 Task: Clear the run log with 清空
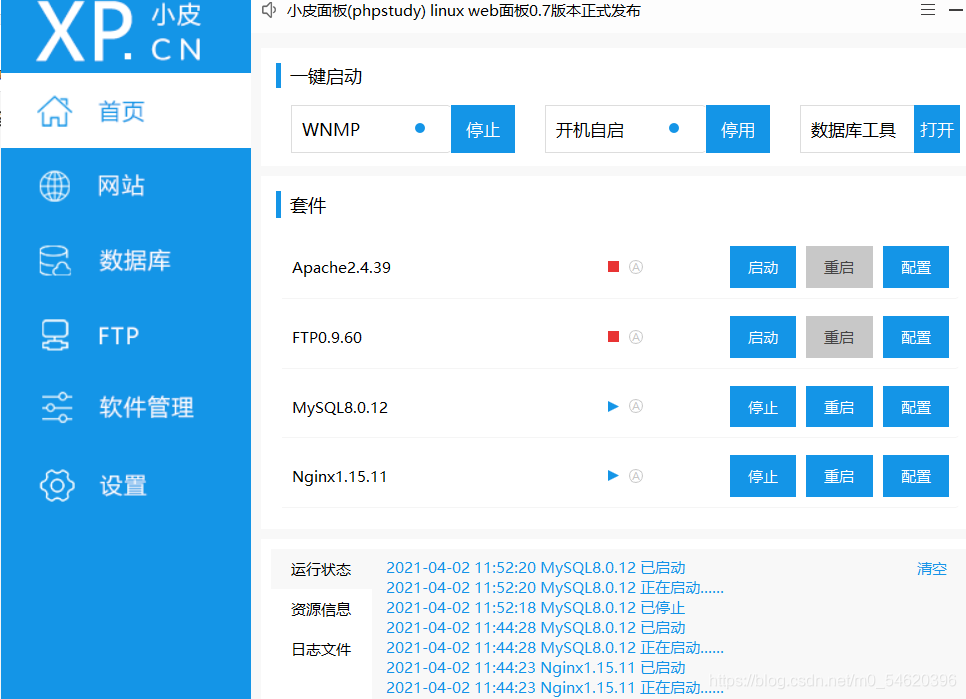pyautogui.click(x=932, y=568)
